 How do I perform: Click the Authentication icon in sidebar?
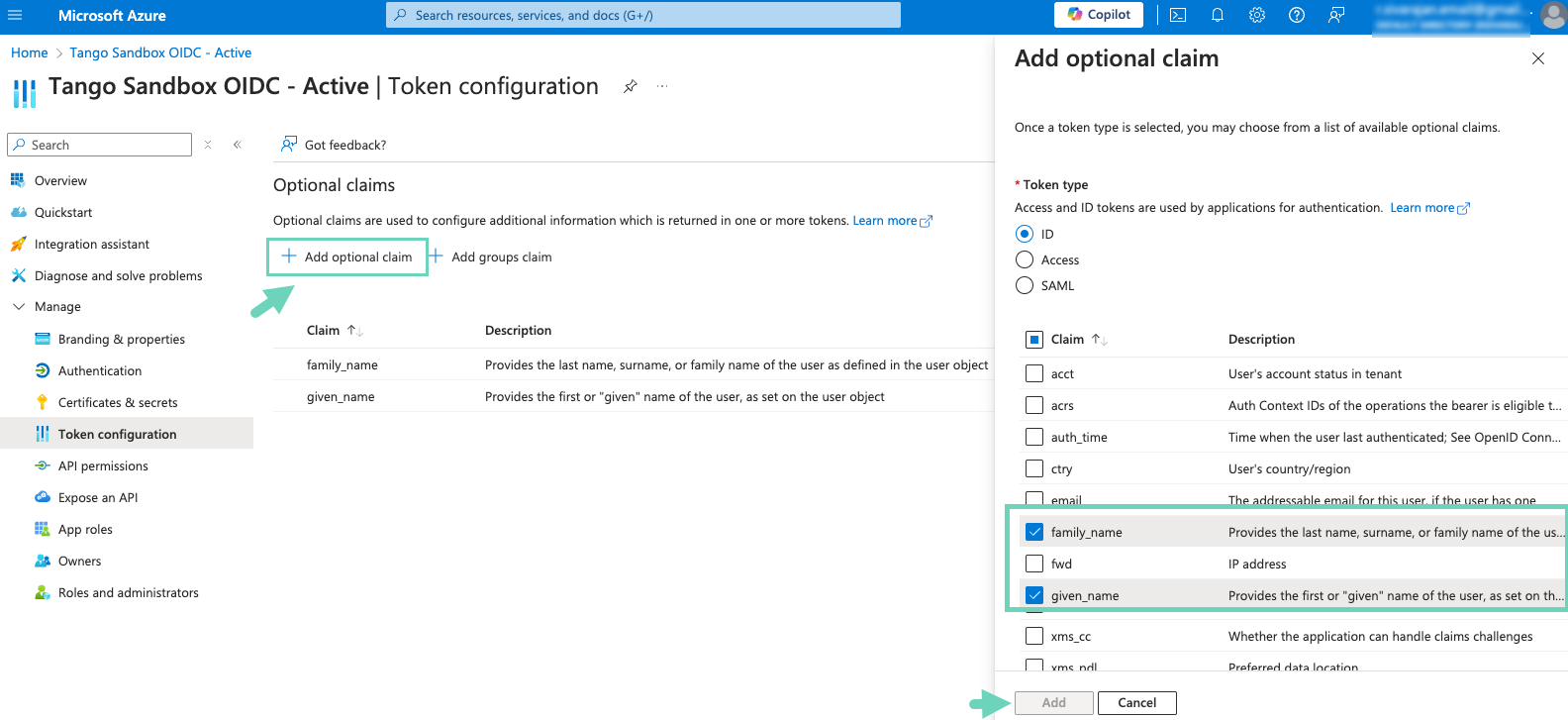pos(42,370)
